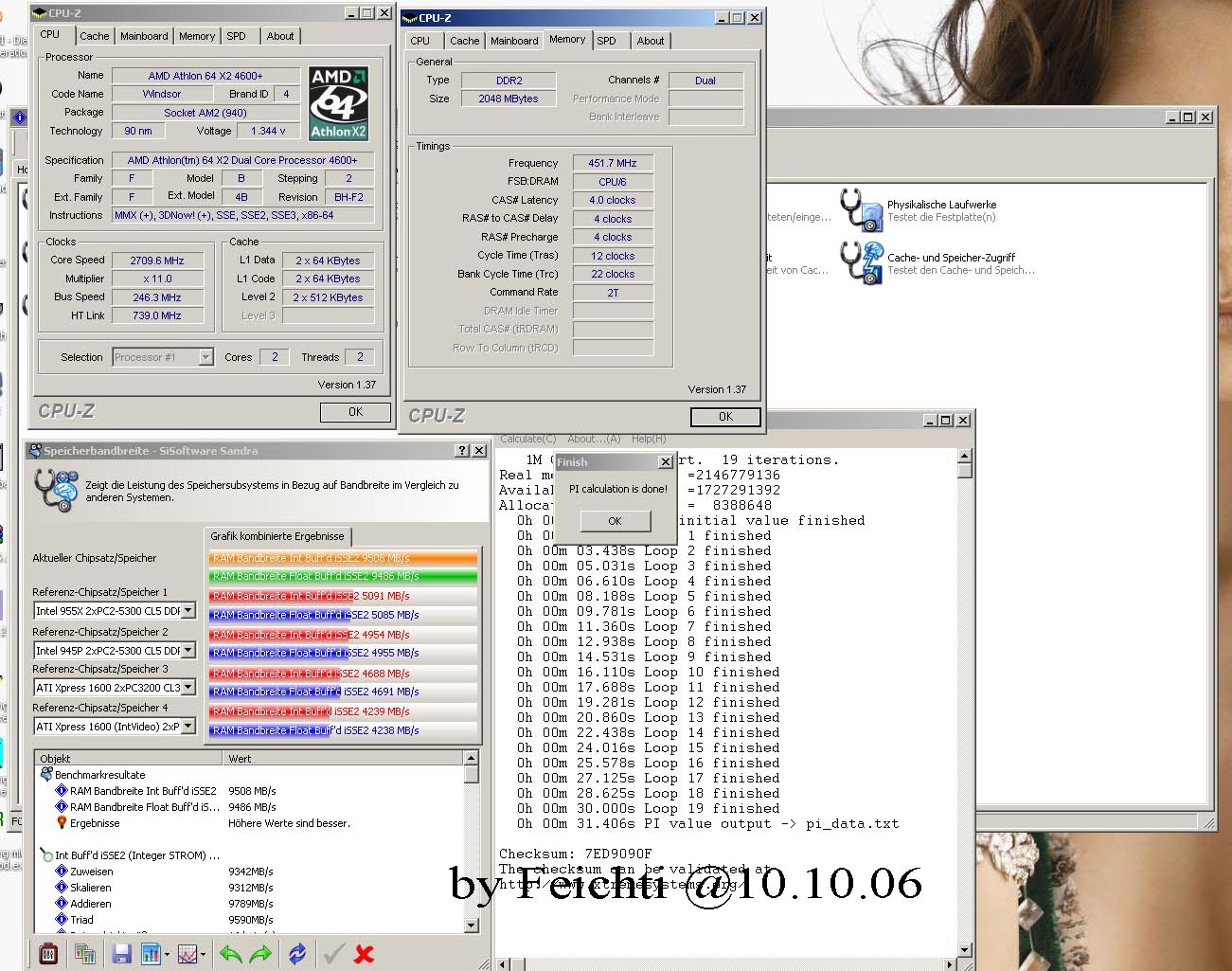Screen dimensions: 1232x971
Task: Click the green RAM Bandbreite Float 9486 MB/s bar
Action: pyautogui.click(x=344, y=575)
